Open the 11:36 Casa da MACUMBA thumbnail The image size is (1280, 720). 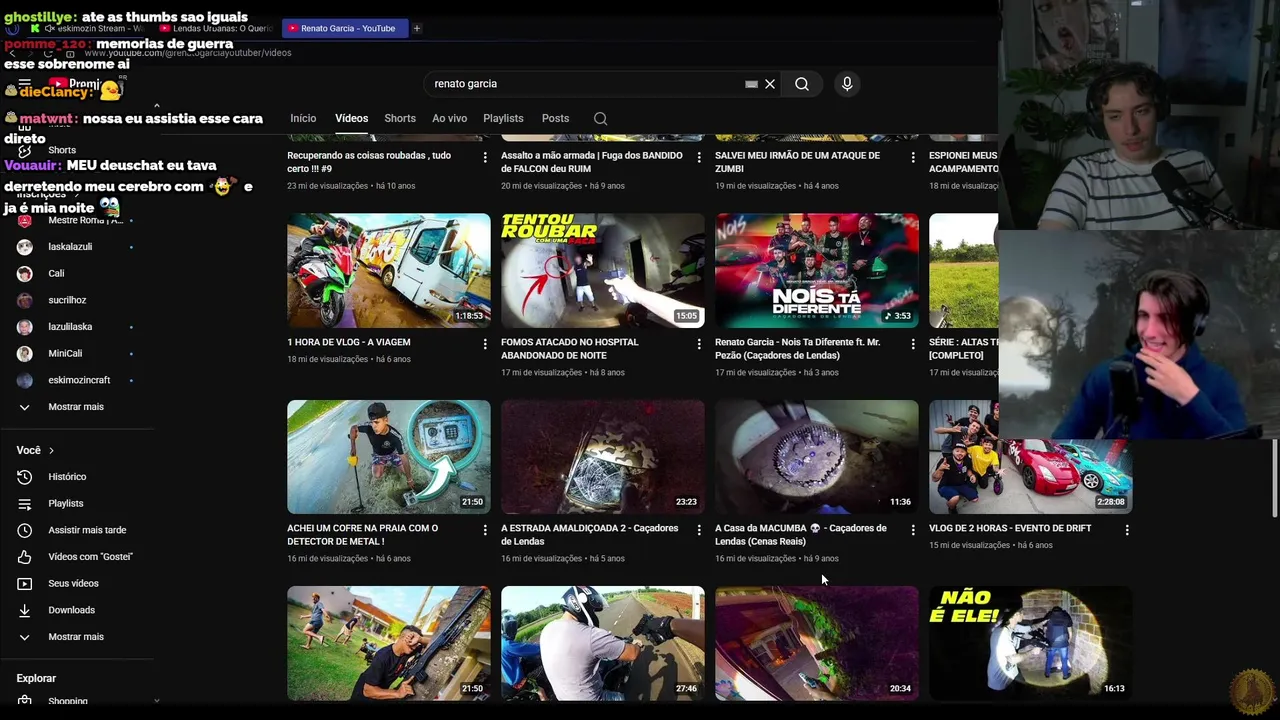(x=817, y=457)
